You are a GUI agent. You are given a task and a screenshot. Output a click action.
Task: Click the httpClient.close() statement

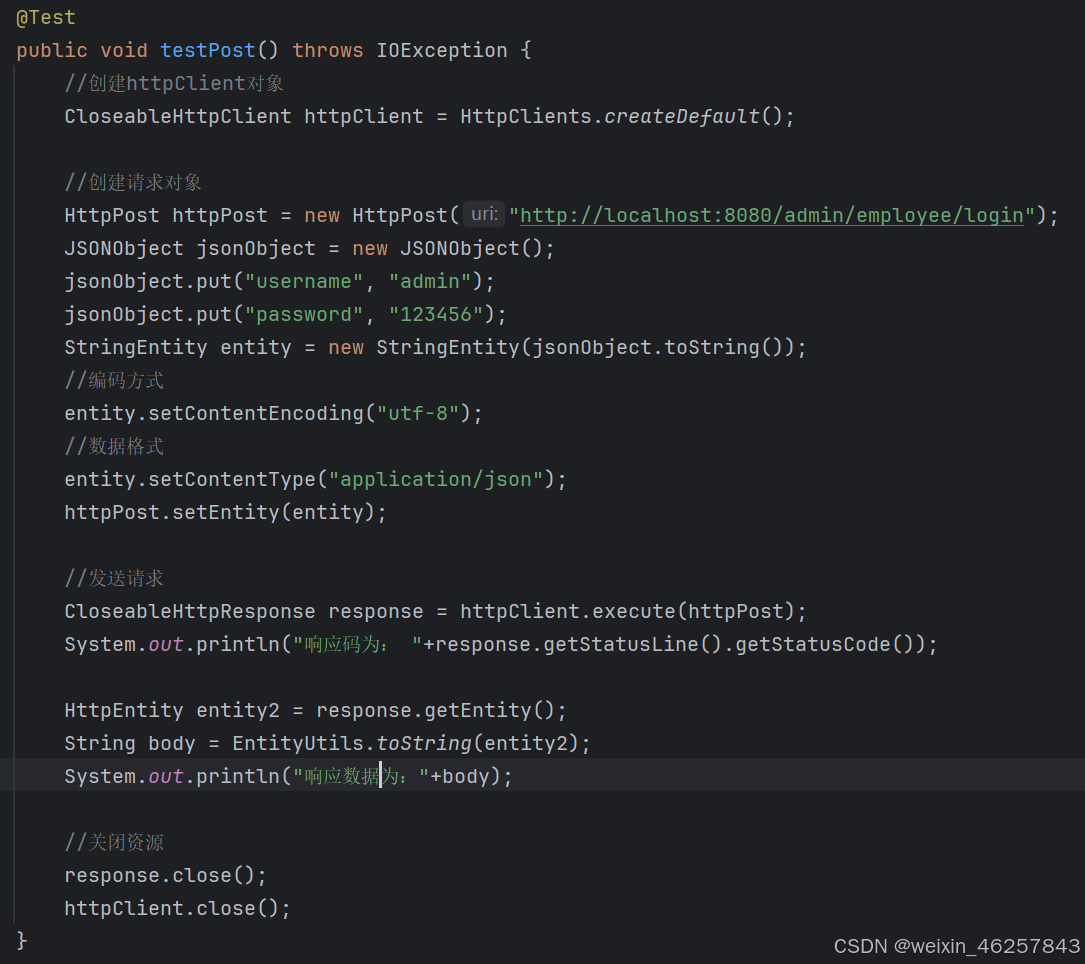point(176,908)
